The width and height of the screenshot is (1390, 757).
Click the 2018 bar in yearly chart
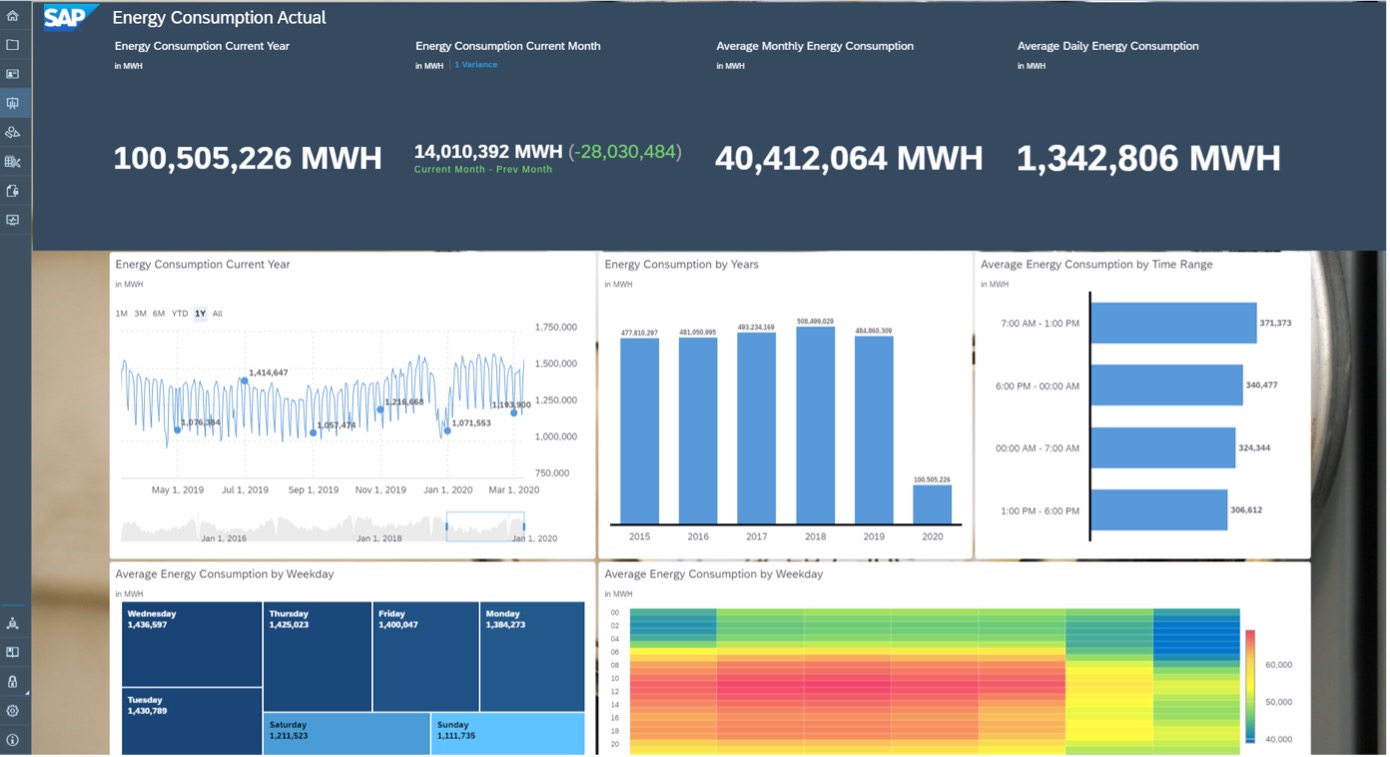tap(815, 425)
